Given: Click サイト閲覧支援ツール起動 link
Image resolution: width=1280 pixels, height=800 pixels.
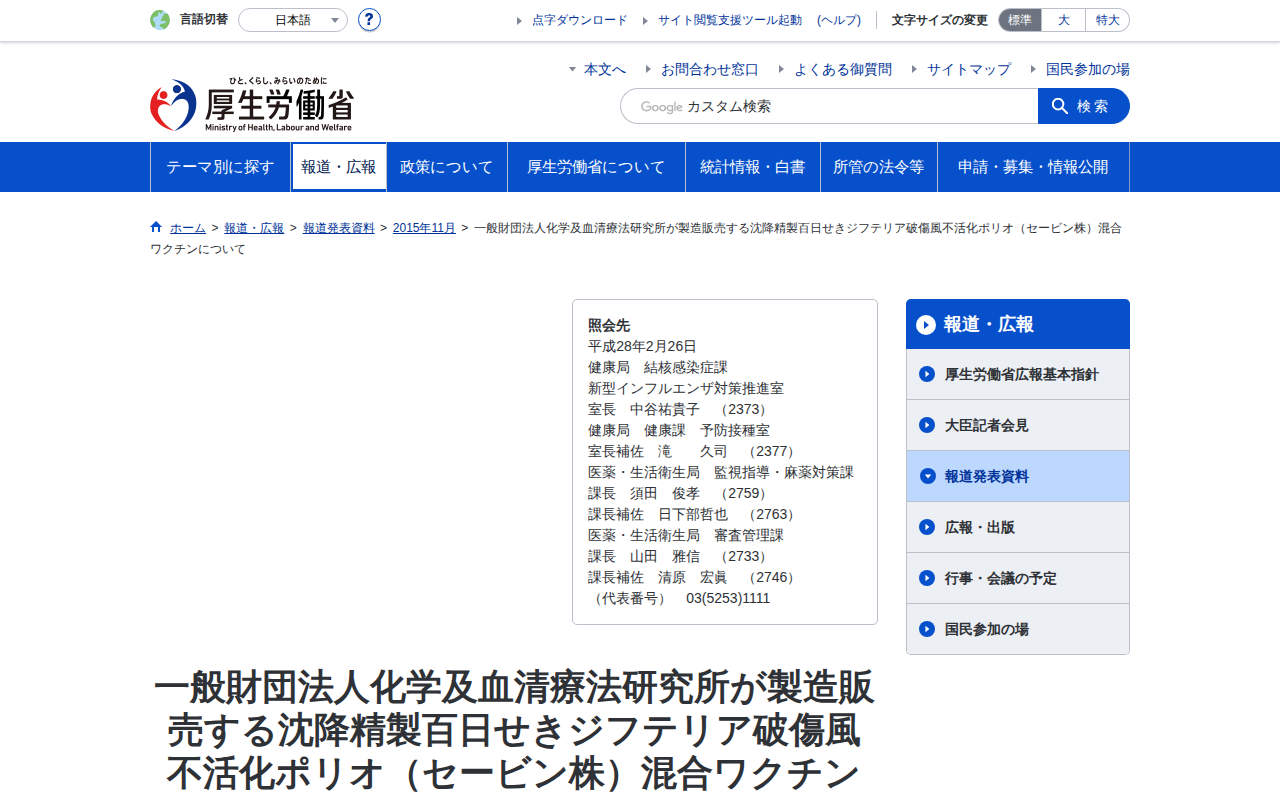Looking at the screenshot, I should pos(730,20).
